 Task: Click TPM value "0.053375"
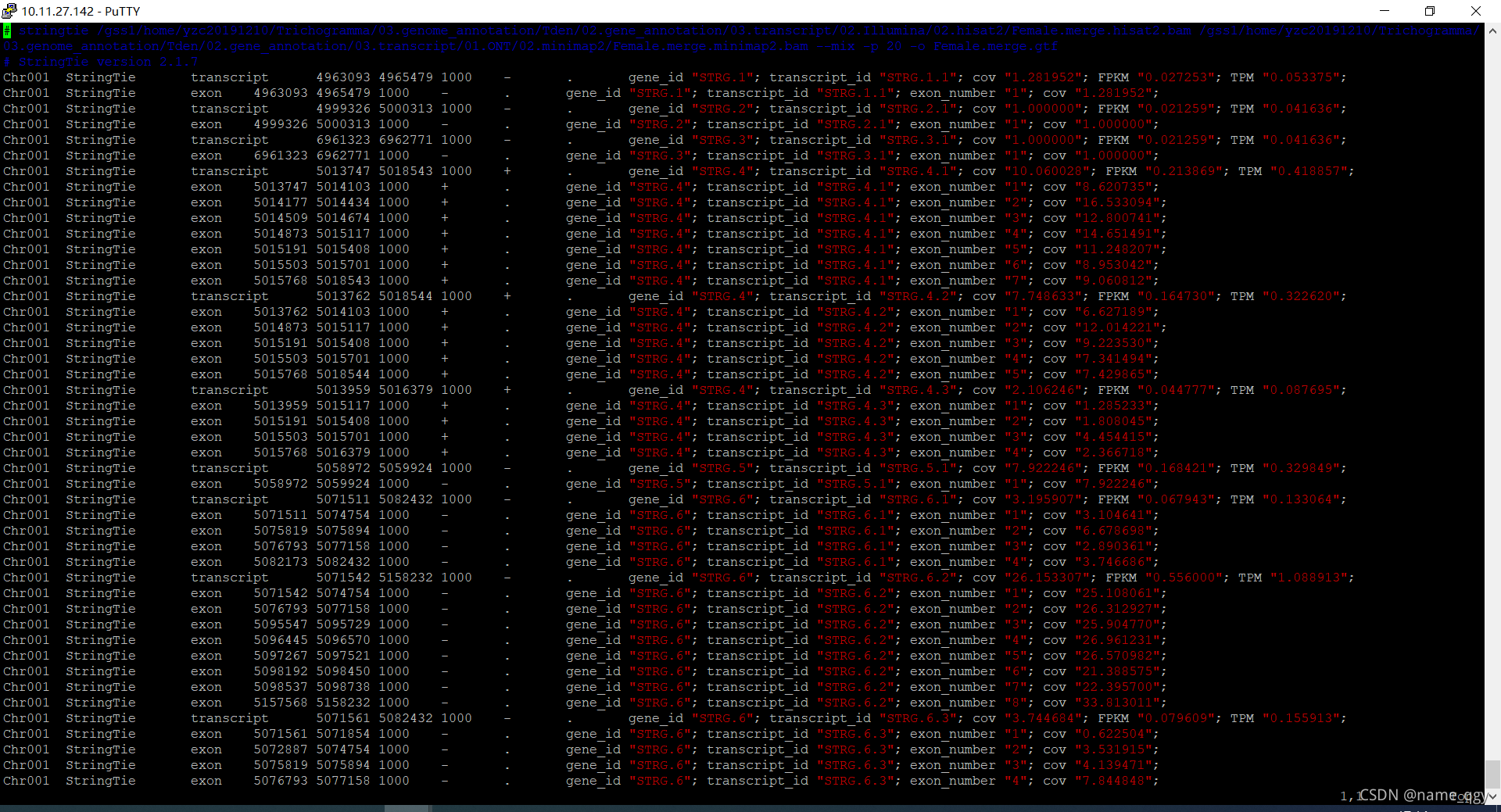click(x=1301, y=77)
